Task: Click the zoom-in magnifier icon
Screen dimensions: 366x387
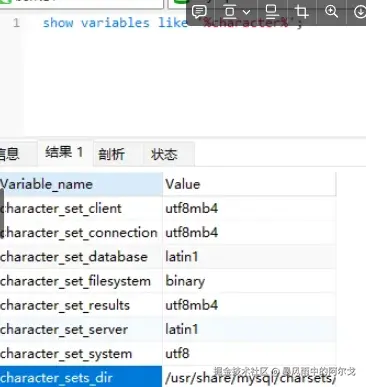Action: tap(331, 12)
